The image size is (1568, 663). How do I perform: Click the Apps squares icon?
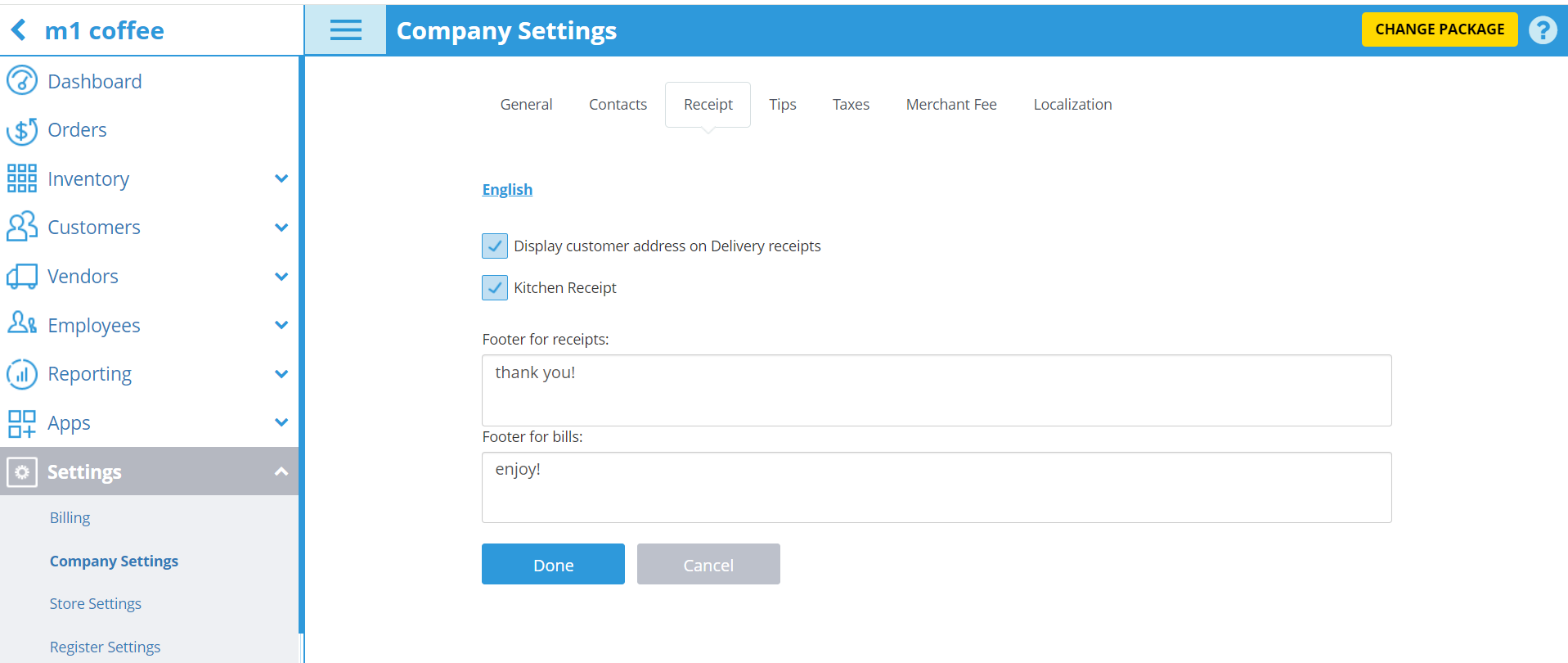[22, 423]
